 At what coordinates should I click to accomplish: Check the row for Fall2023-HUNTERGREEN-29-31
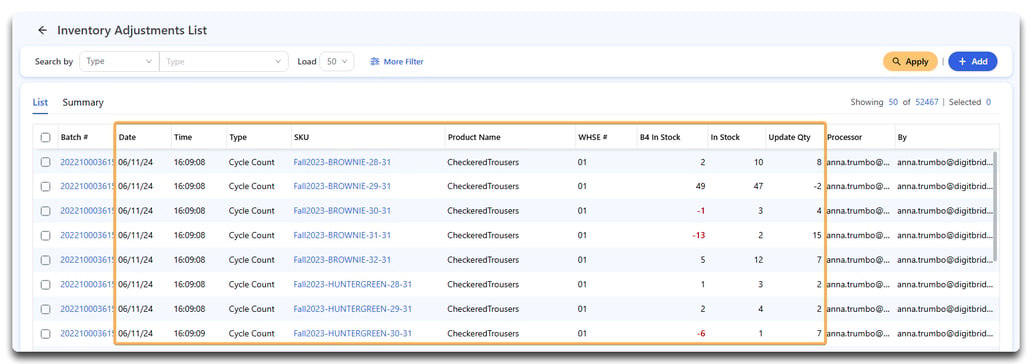45,309
